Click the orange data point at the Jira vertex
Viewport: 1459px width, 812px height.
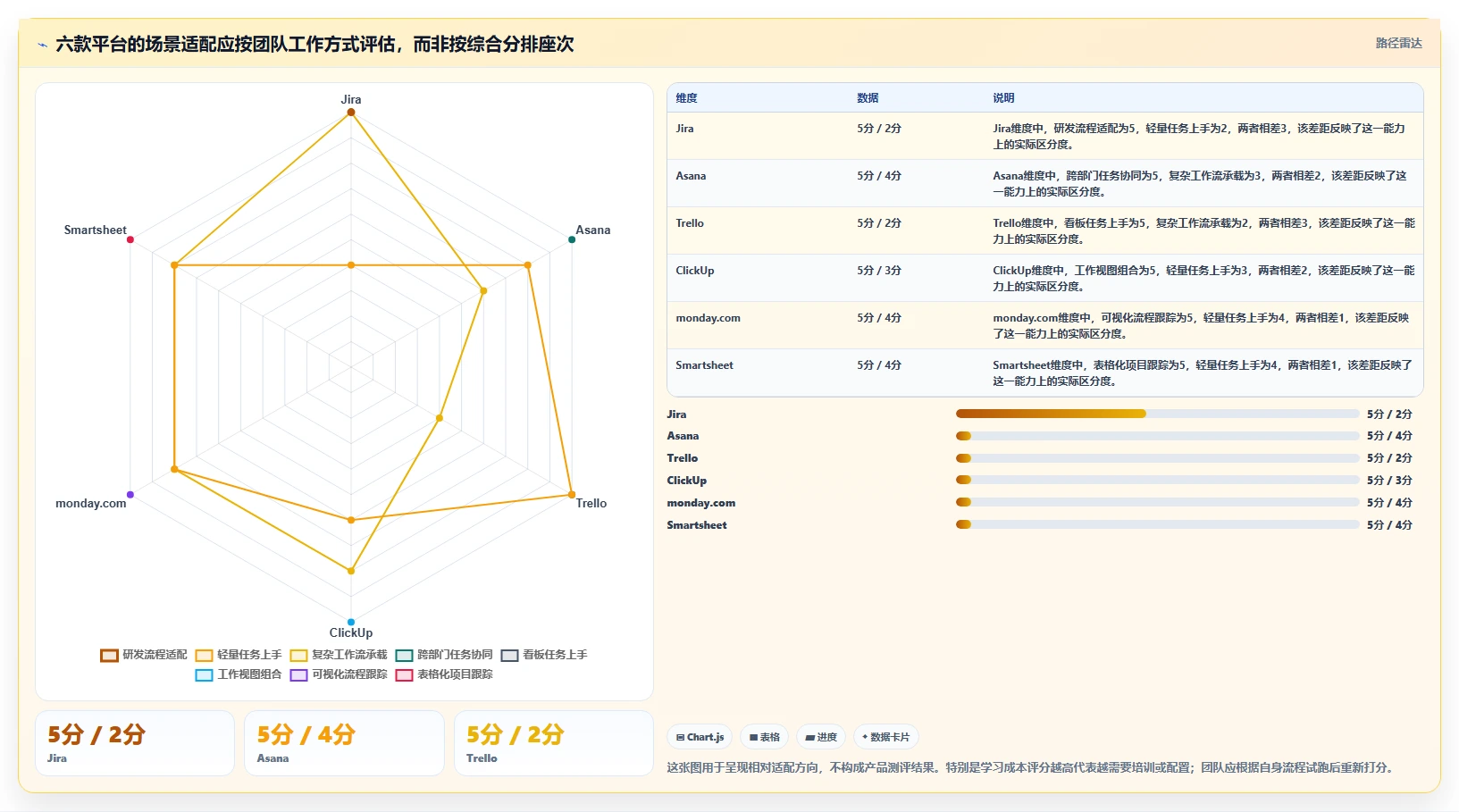(351, 113)
